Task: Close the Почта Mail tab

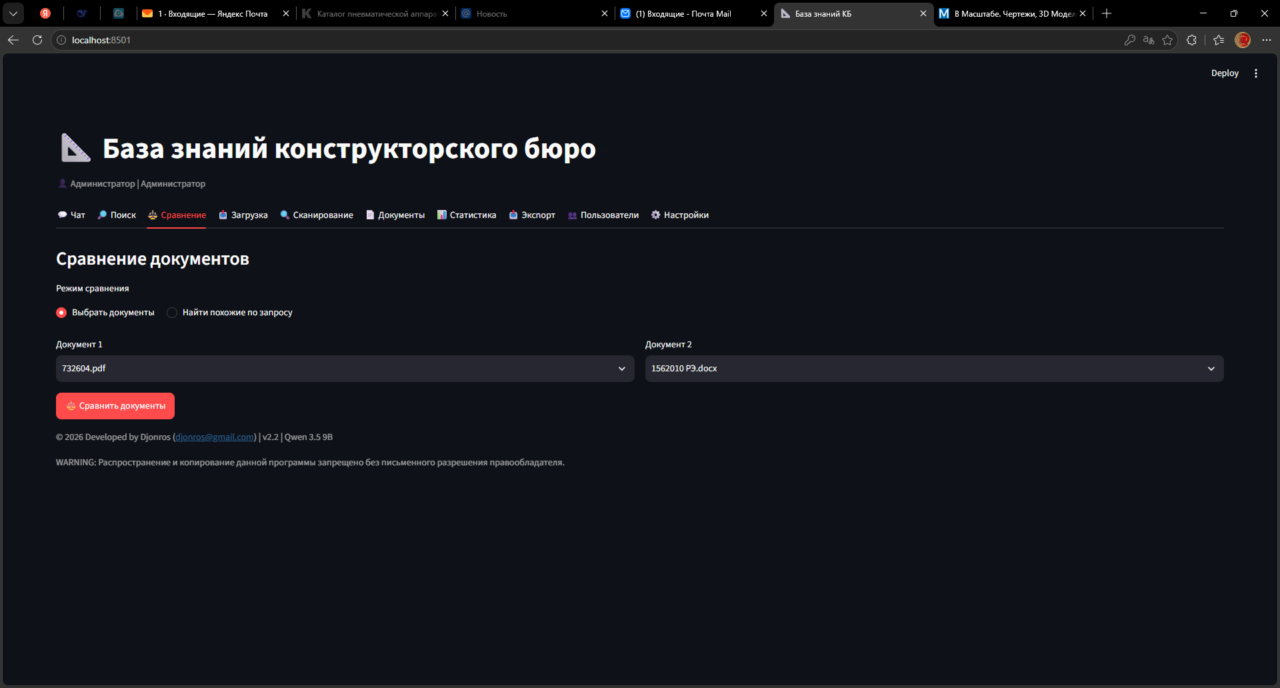Action: (763, 14)
